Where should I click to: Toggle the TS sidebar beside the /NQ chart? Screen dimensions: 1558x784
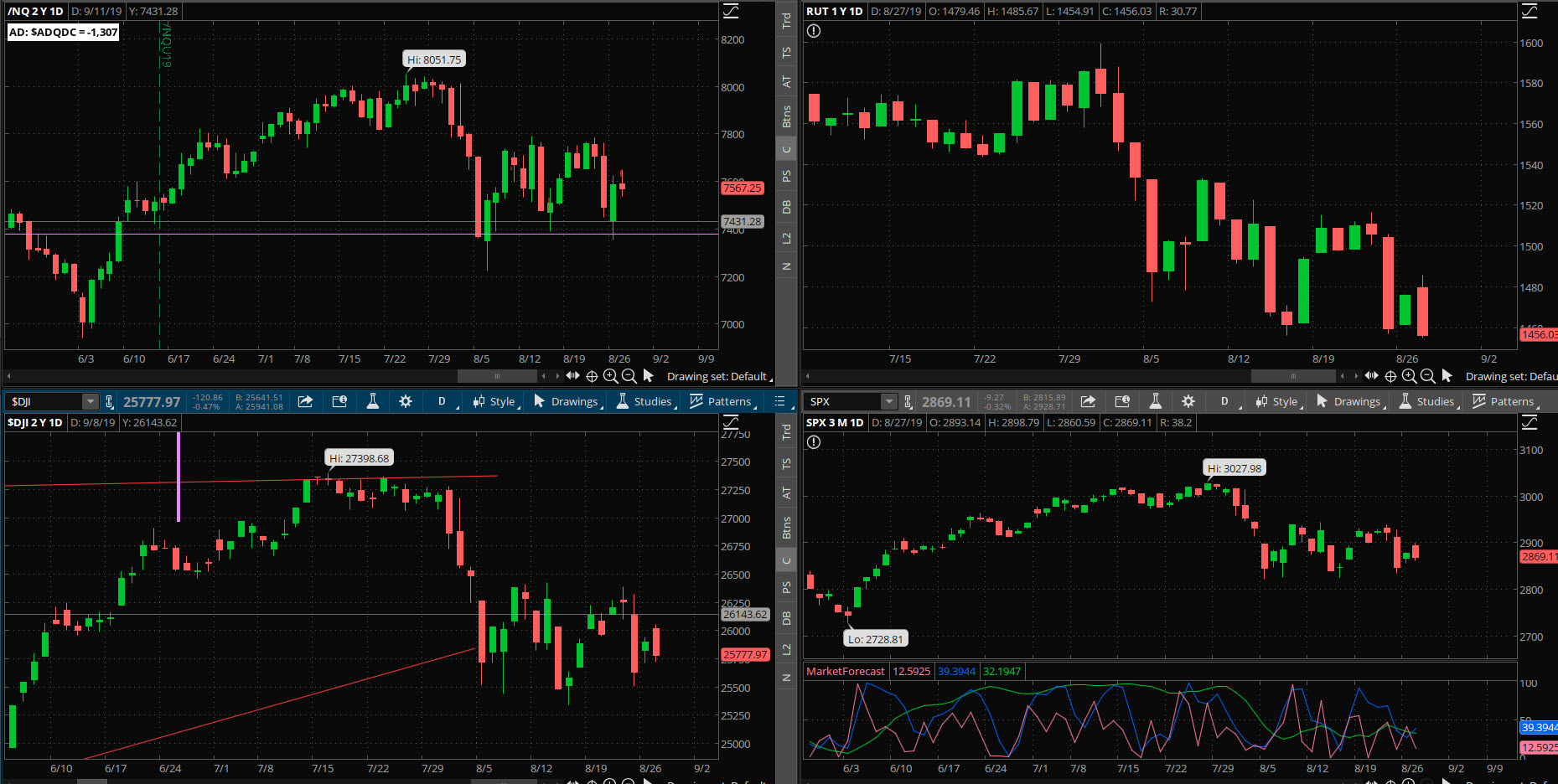786,52
